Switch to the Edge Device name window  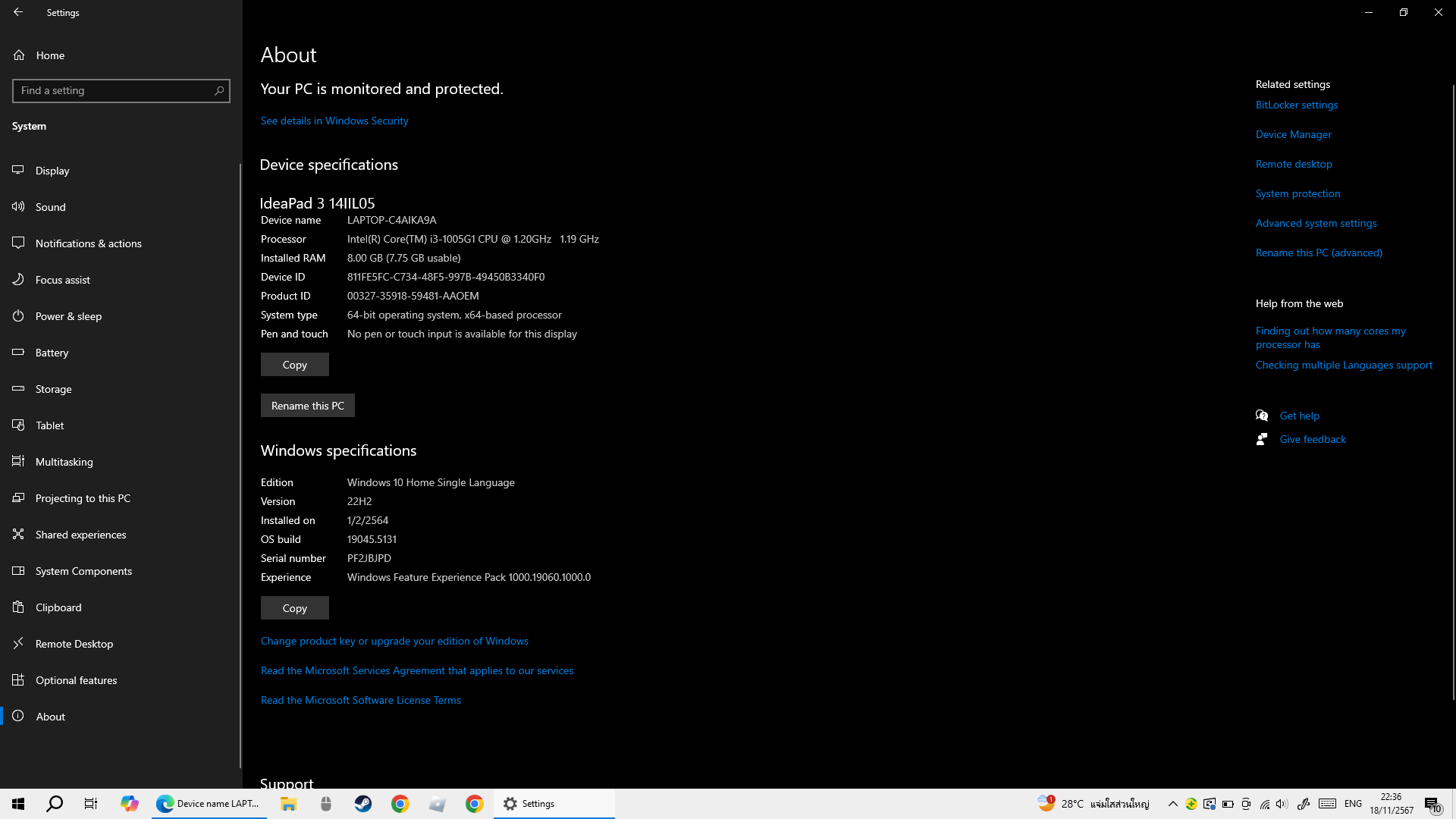tap(209, 804)
